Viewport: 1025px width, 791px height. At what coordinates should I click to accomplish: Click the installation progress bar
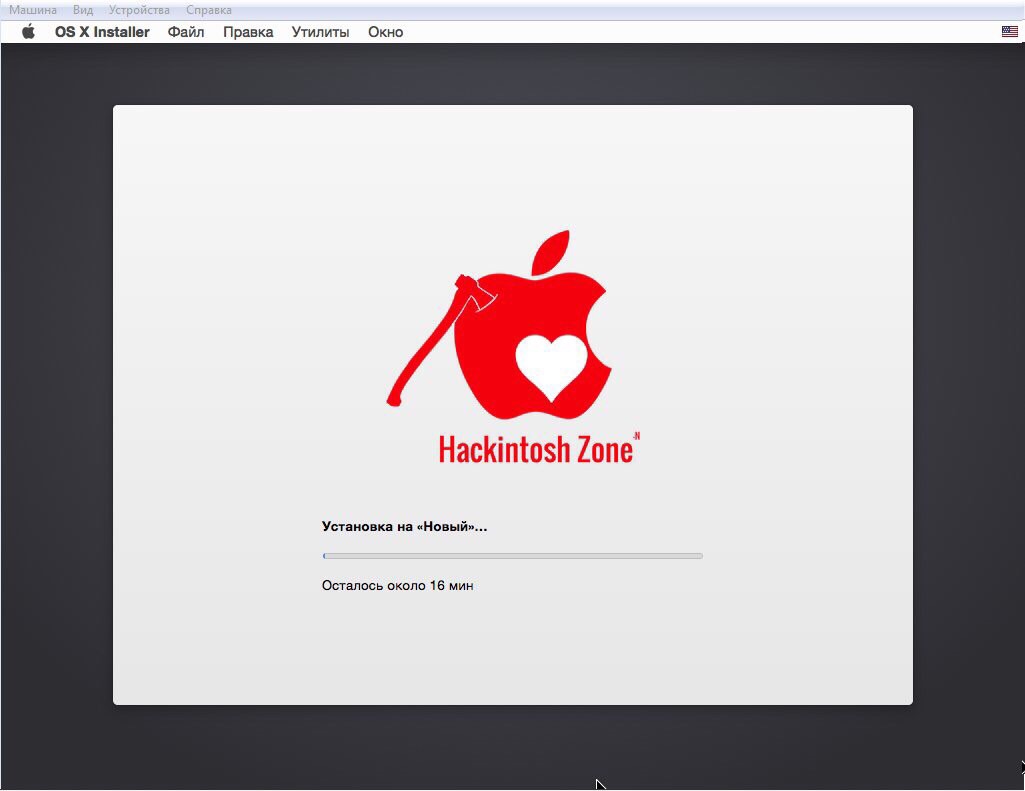512,556
